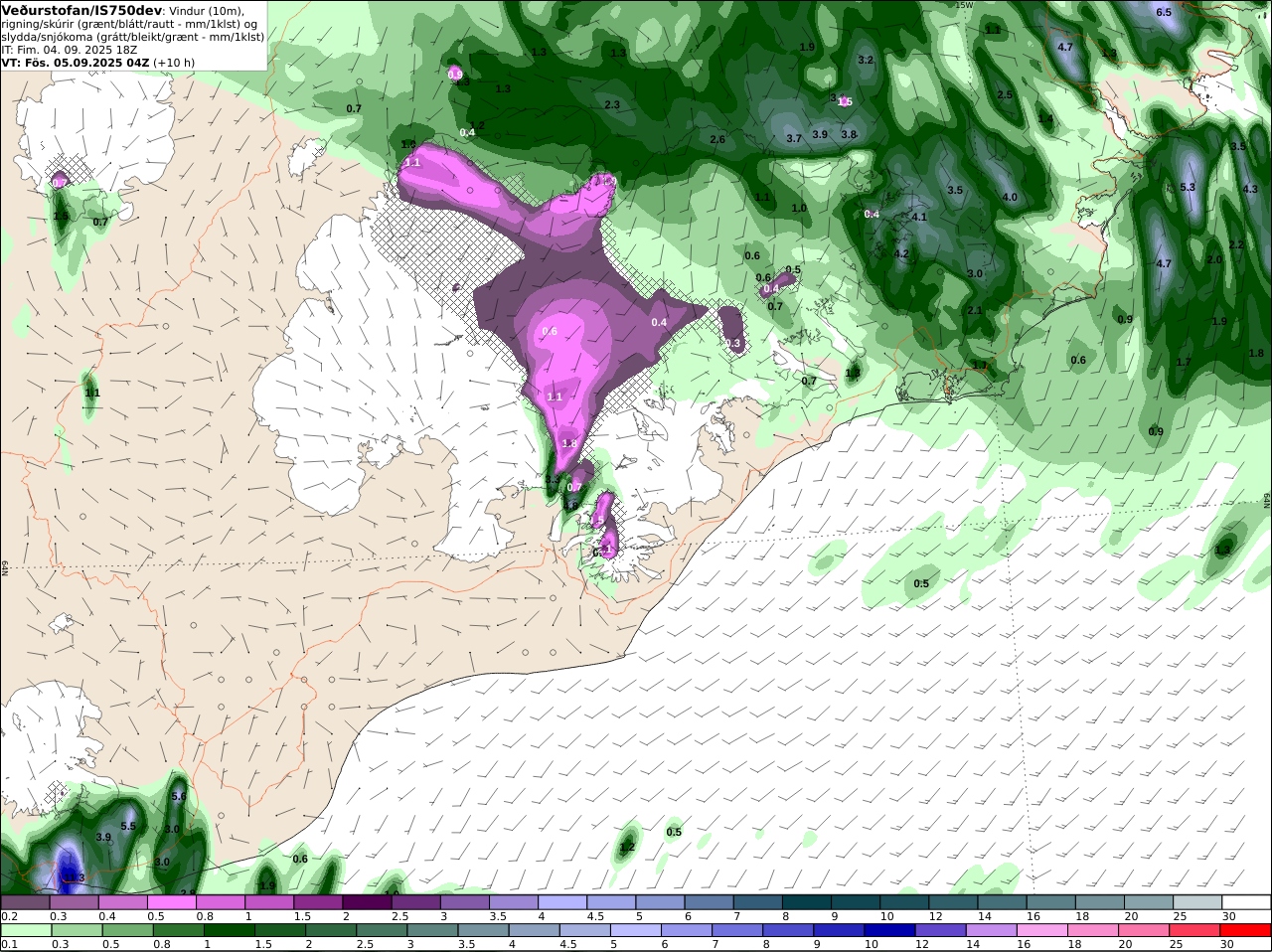Image resolution: width=1272 pixels, height=952 pixels.
Task: Click the 4.2 precipitation value on the map
Action: tap(901, 253)
